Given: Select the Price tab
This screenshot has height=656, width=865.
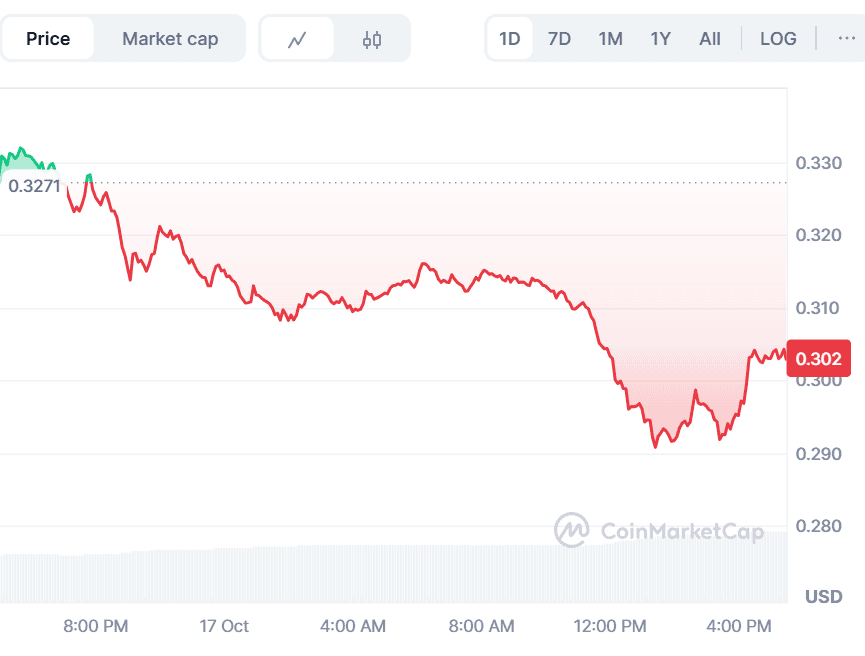Looking at the screenshot, I should click(48, 39).
